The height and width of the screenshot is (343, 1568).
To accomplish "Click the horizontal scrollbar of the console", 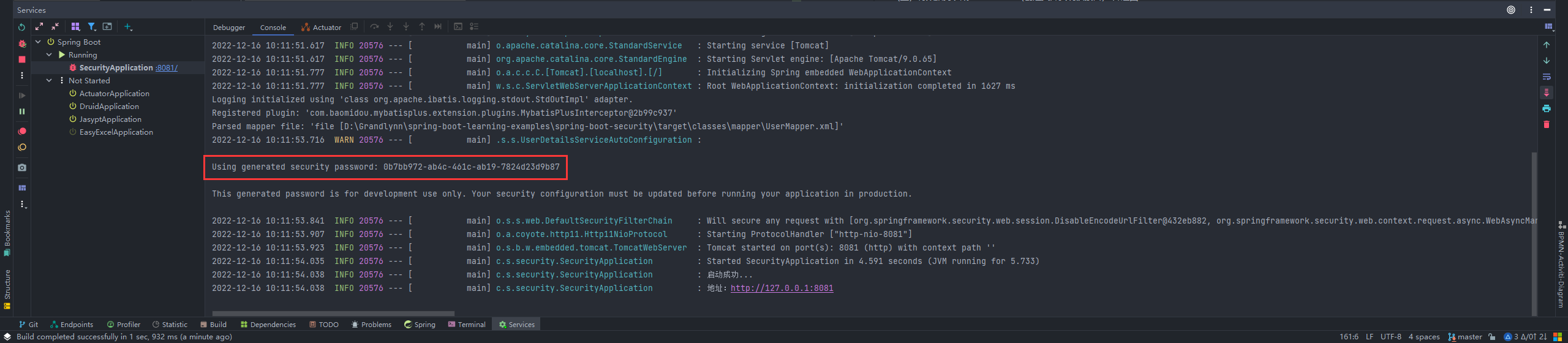I will point(333,313).
